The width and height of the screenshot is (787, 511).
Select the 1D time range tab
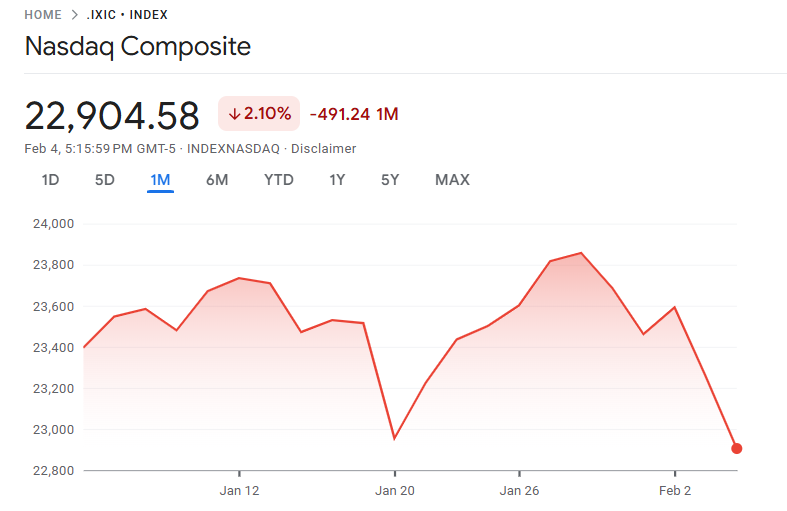[x=50, y=180]
